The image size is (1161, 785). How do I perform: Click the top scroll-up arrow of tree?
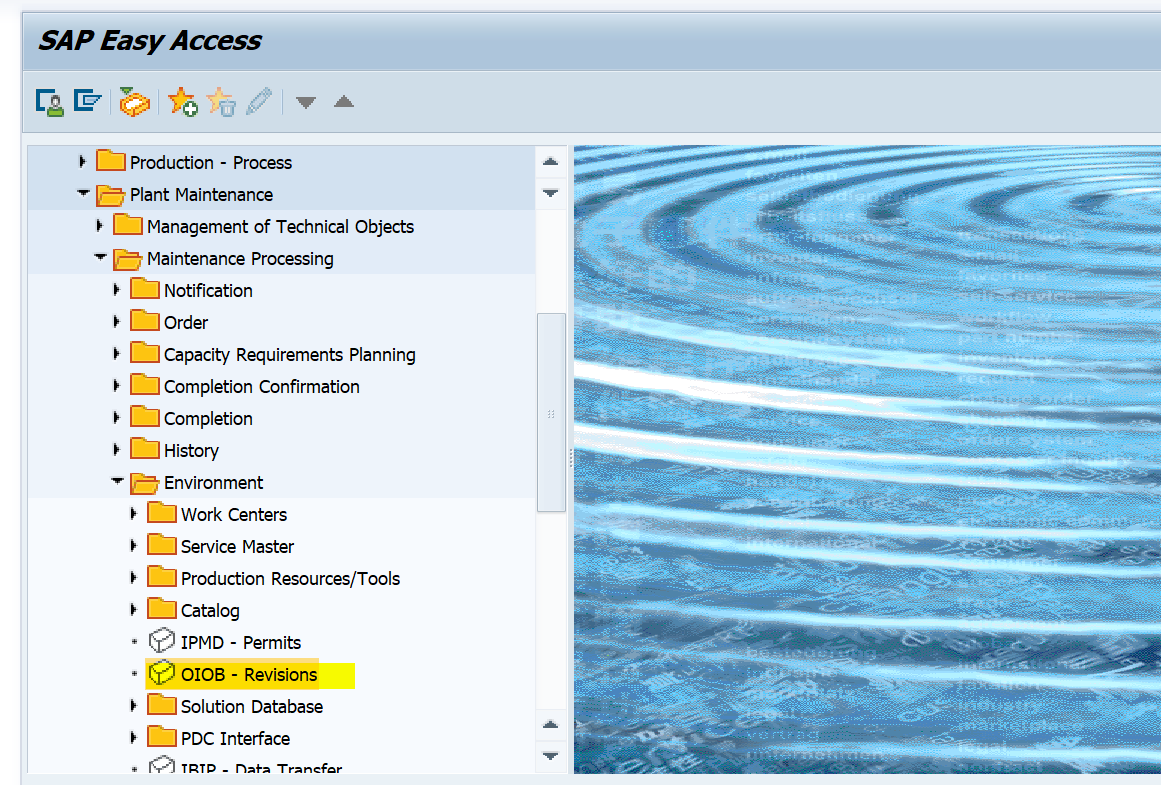tap(550, 161)
